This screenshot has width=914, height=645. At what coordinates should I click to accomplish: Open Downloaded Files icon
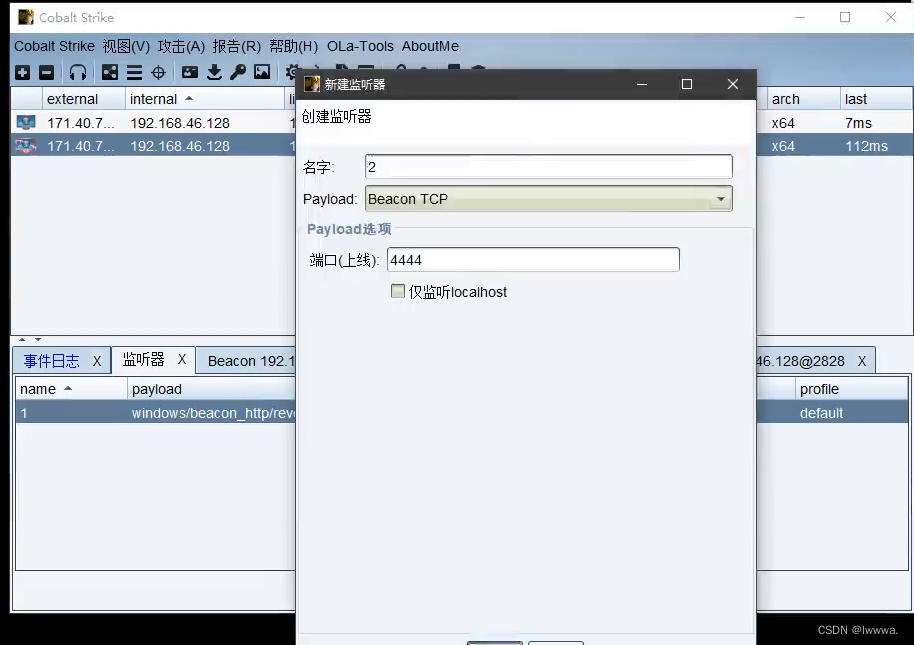pyautogui.click(x=215, y=73)
